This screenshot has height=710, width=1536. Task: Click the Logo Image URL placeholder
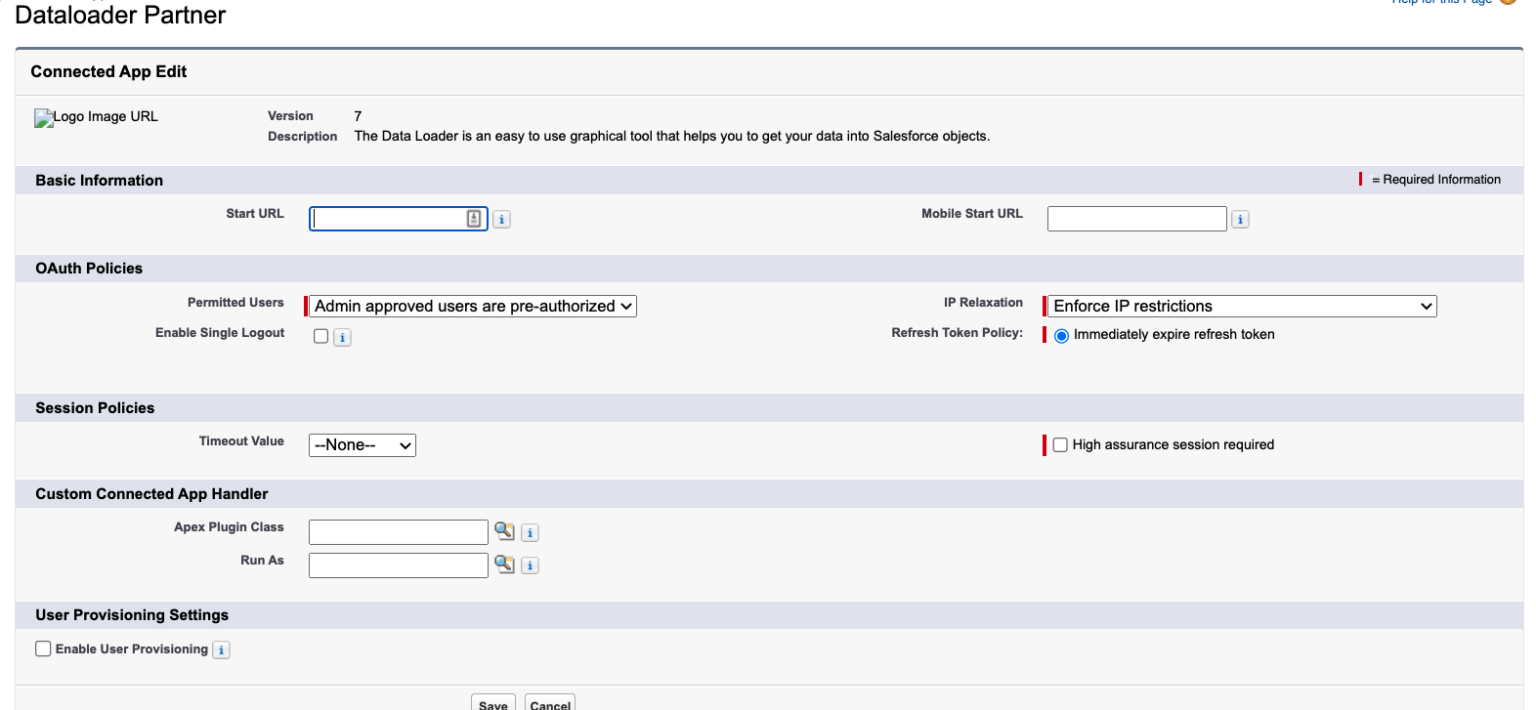(95, 117)
